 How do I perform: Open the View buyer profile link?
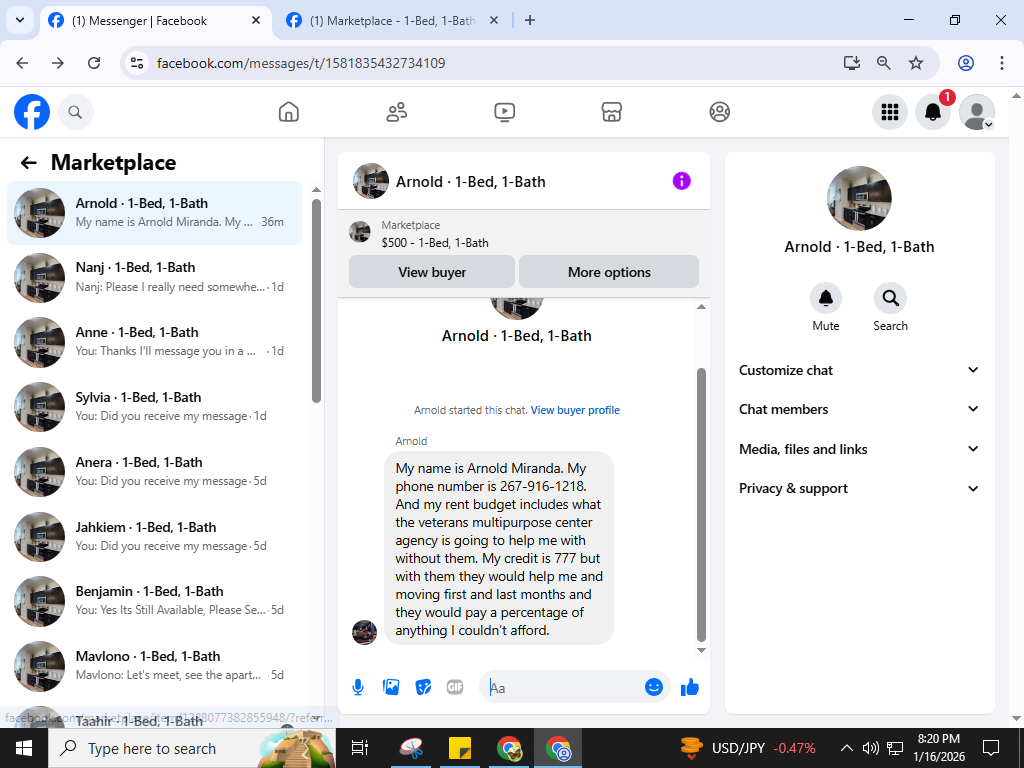point(575,410)
